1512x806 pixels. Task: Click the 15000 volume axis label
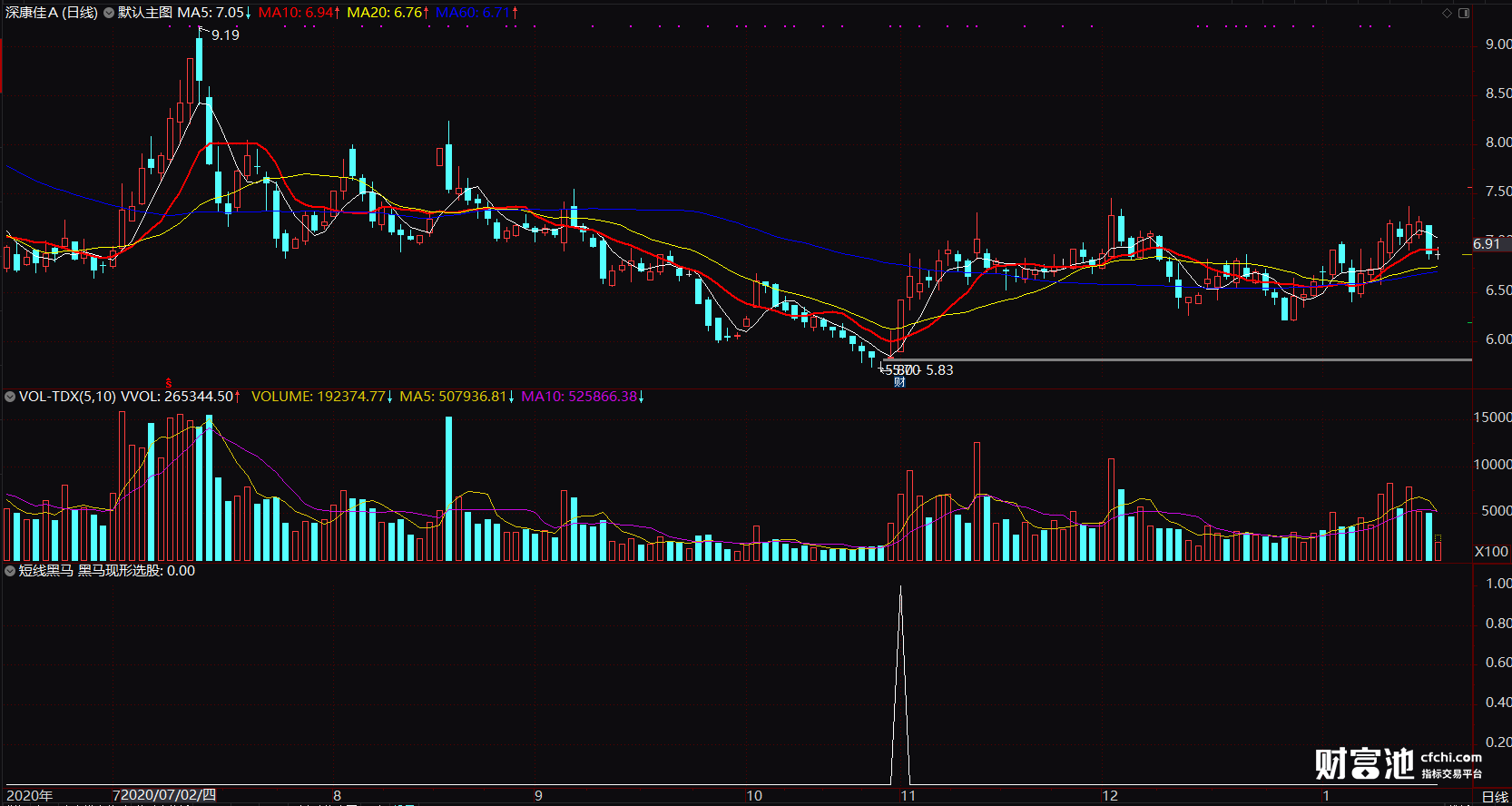tap(1493, 418)
